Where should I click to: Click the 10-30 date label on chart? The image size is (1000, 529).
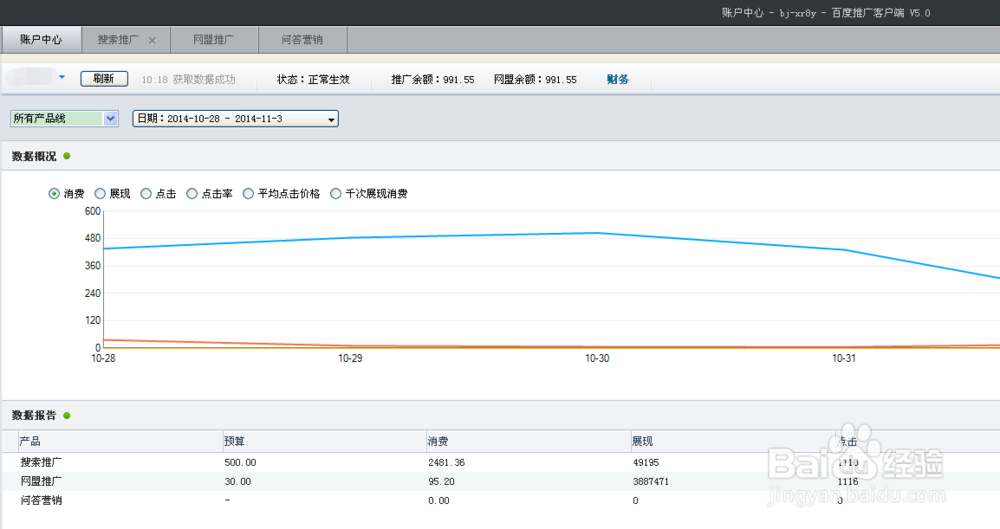click(597, 359)
